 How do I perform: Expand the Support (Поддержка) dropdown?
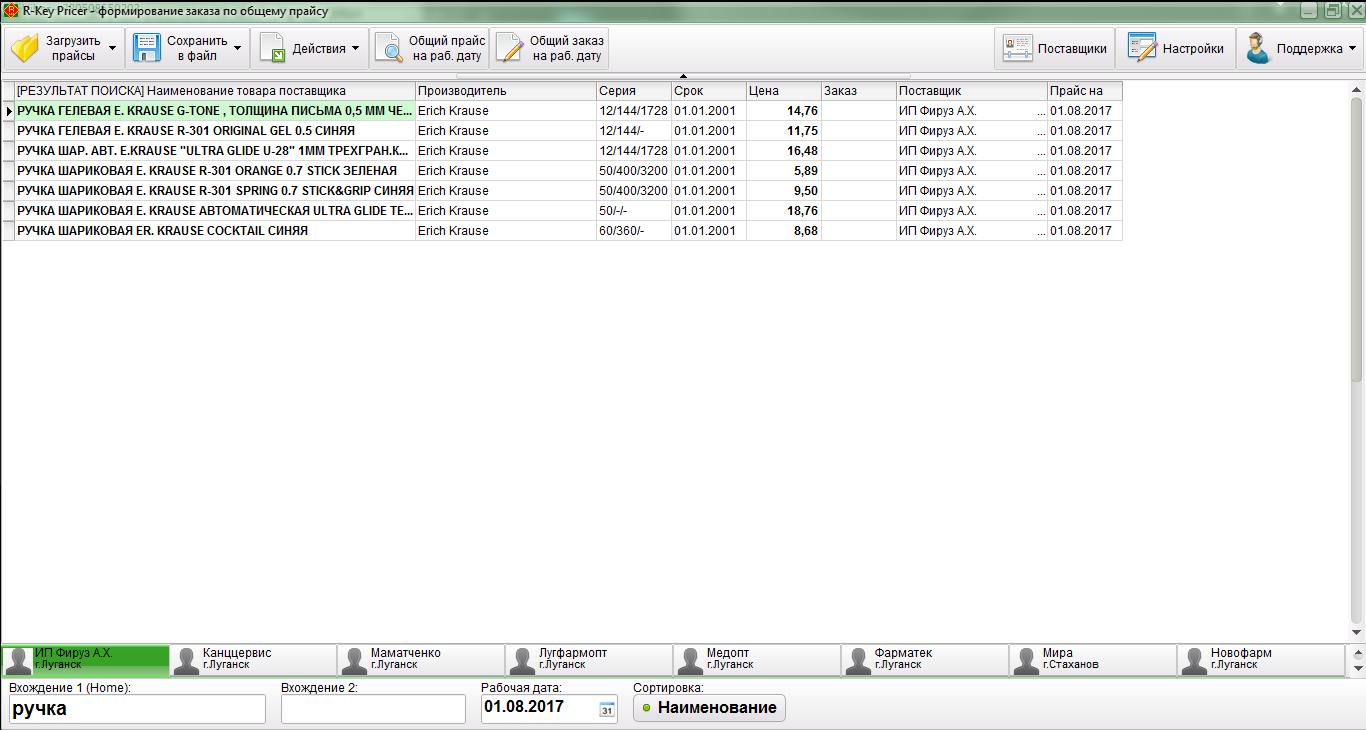(1352, 48)
